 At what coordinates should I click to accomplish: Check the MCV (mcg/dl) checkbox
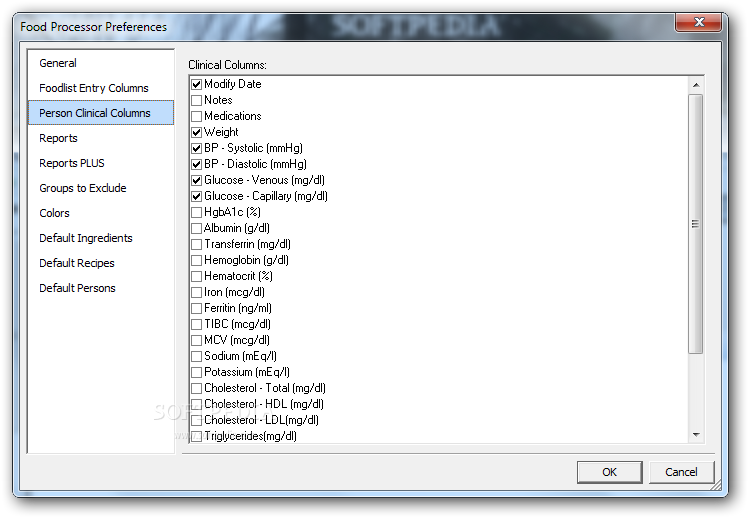point(196,341)
